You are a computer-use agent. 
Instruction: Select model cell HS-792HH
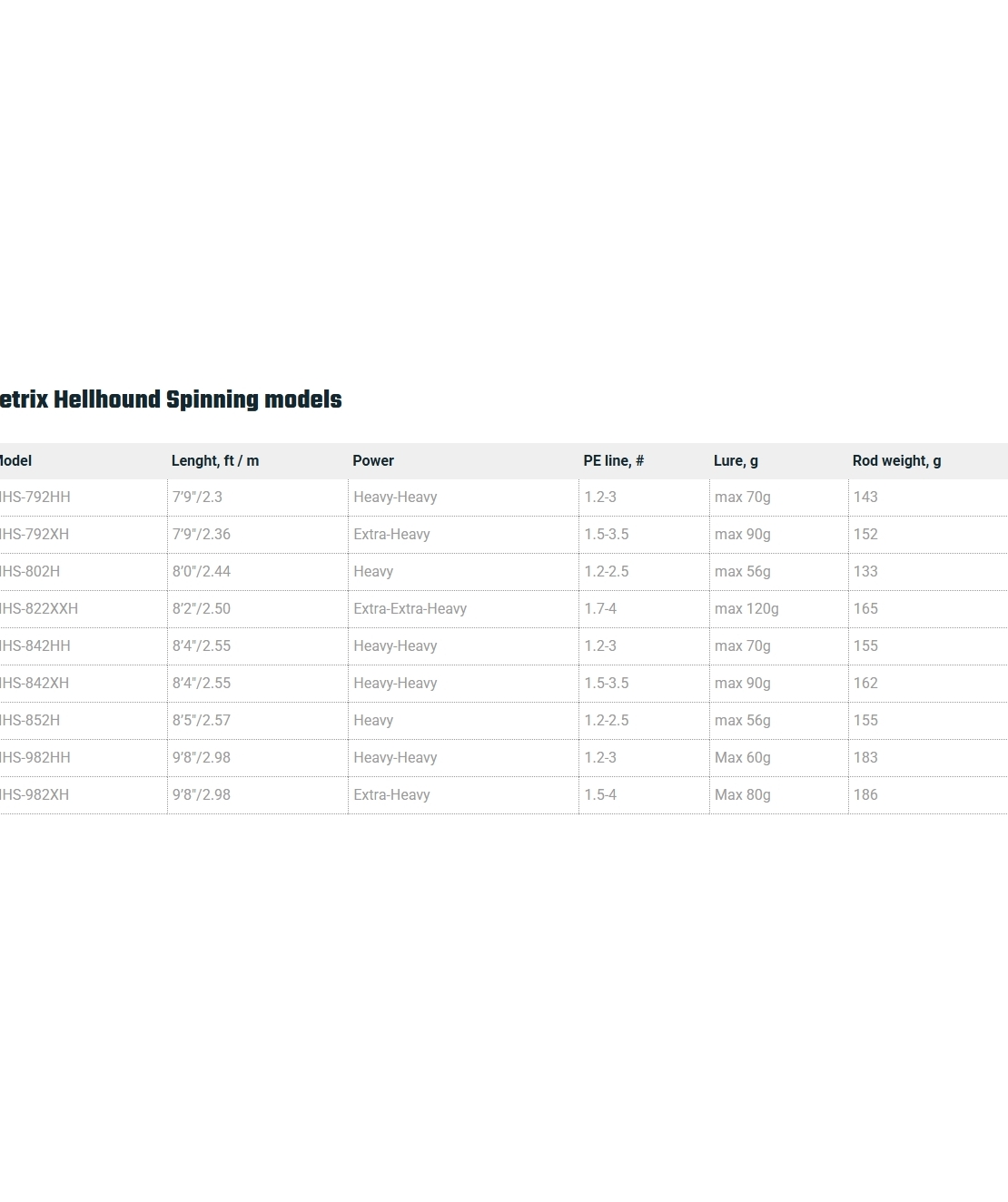coord(35,498)
